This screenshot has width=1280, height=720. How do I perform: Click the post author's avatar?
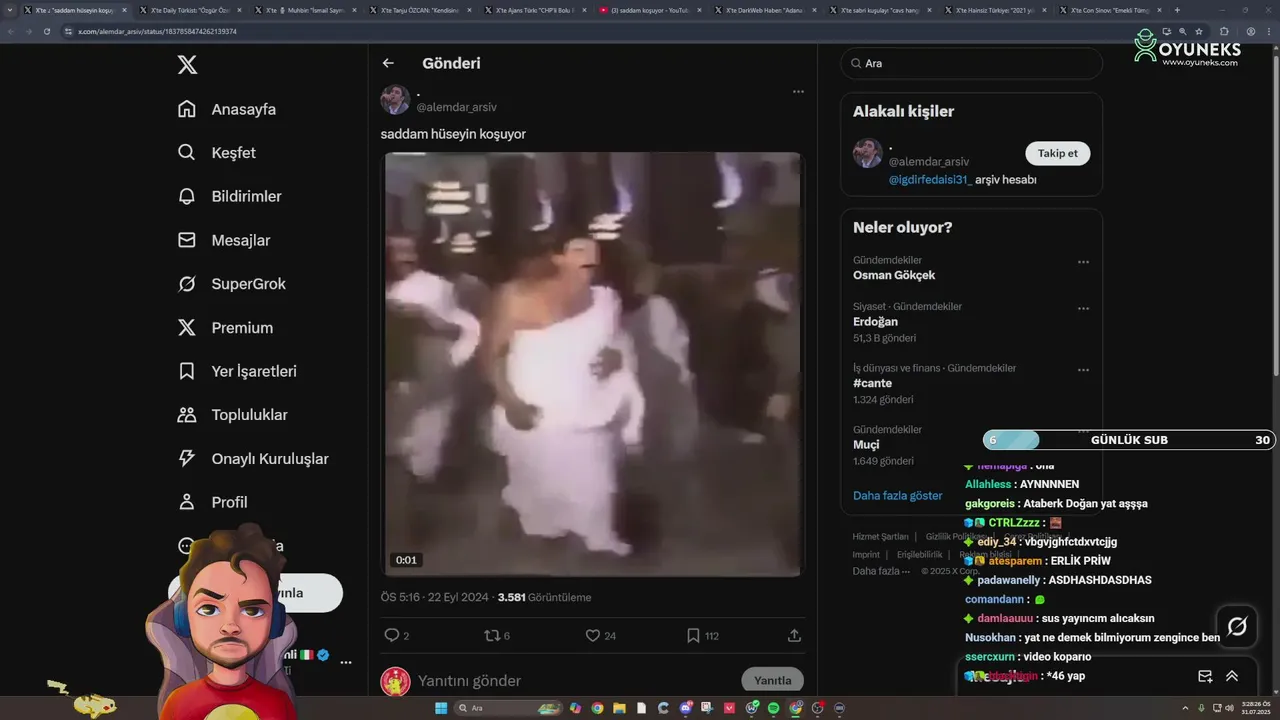coord(395,100)
